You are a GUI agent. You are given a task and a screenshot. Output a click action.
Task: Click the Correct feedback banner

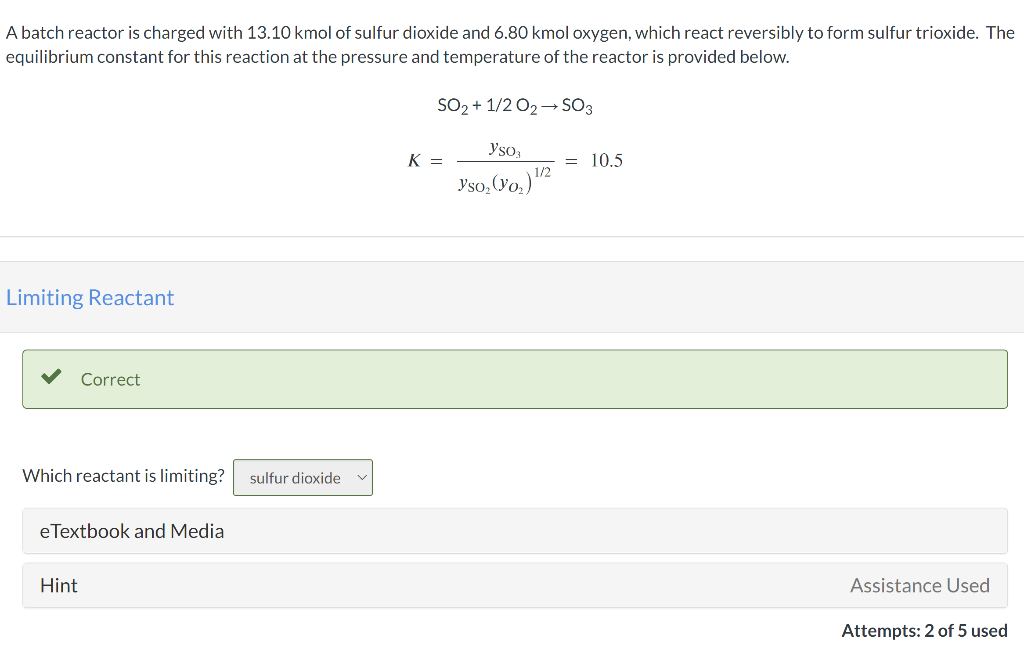tap(514, 379)
